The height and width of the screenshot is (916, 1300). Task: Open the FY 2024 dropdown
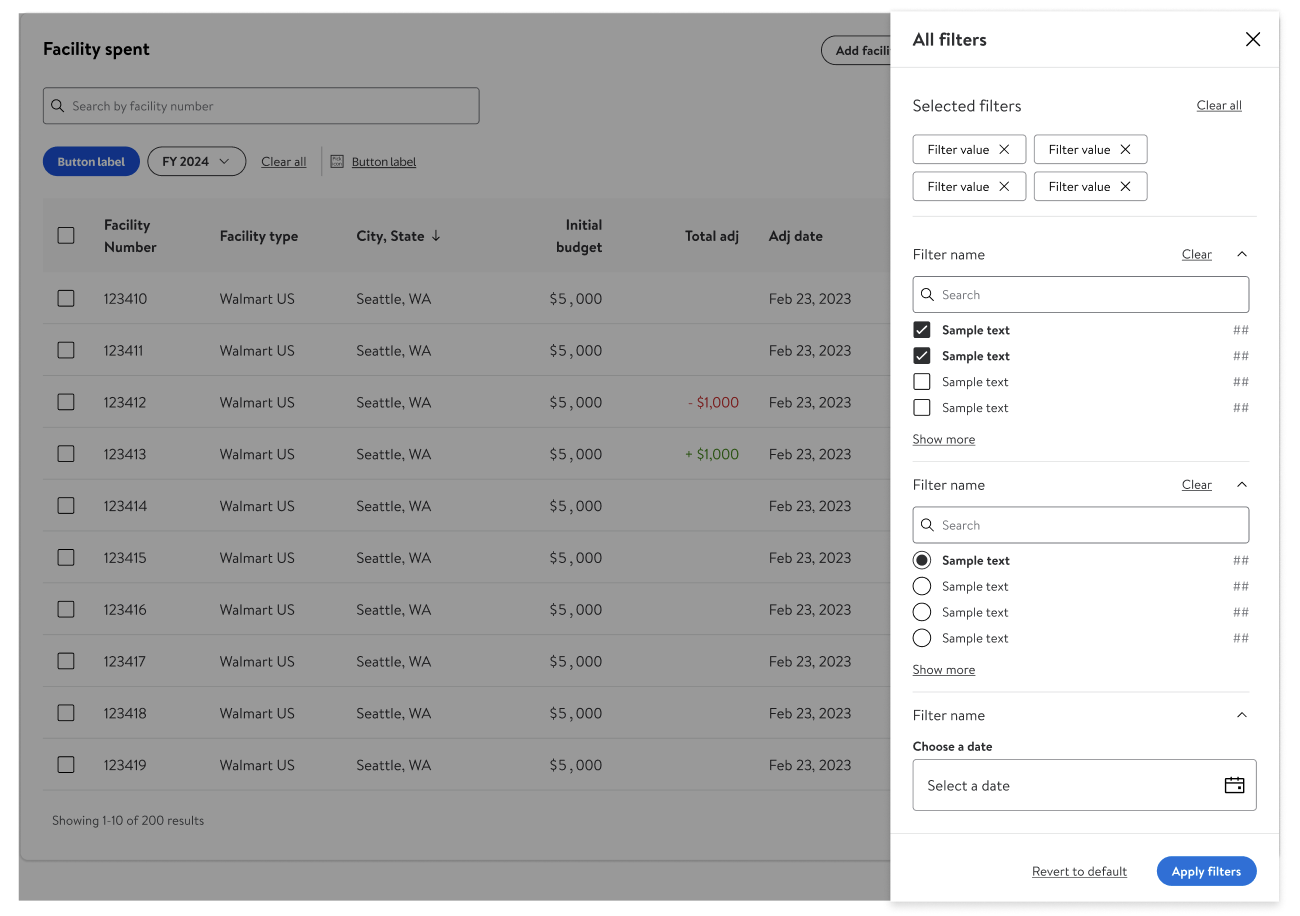pyautogui.click(x=196, y=162)
